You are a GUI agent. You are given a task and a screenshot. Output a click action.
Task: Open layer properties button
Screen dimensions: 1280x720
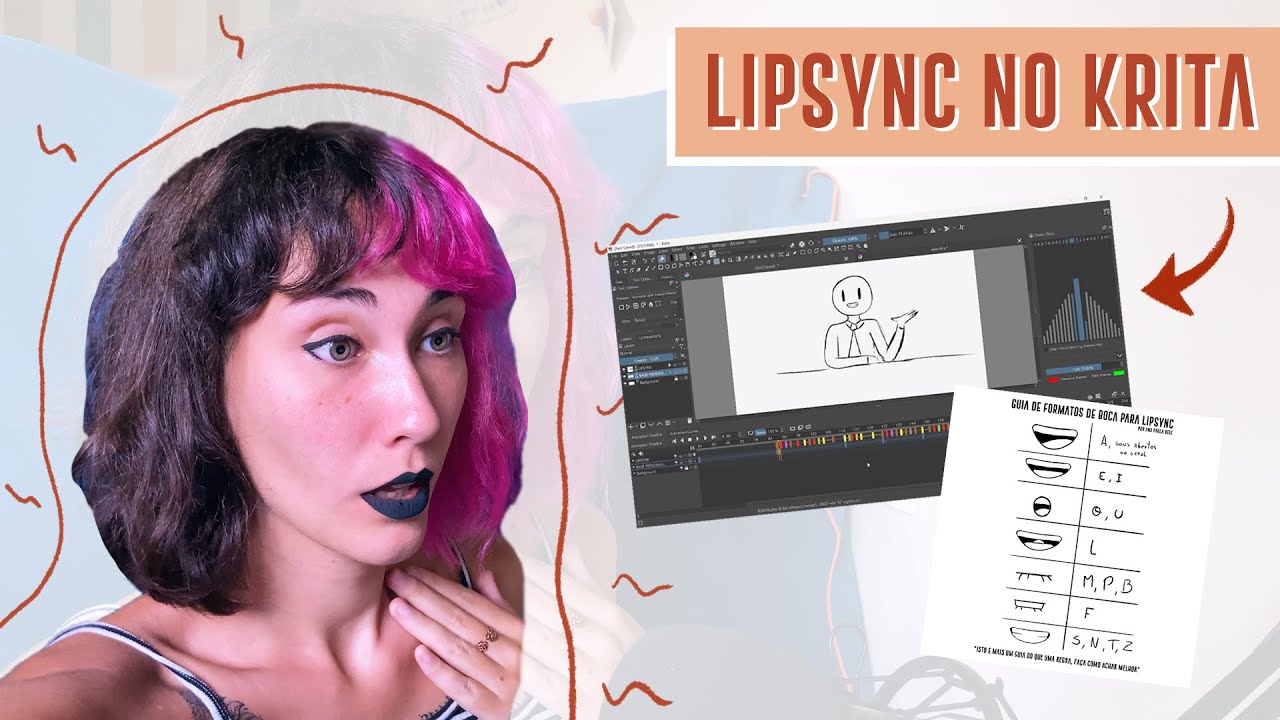[668, 423]
